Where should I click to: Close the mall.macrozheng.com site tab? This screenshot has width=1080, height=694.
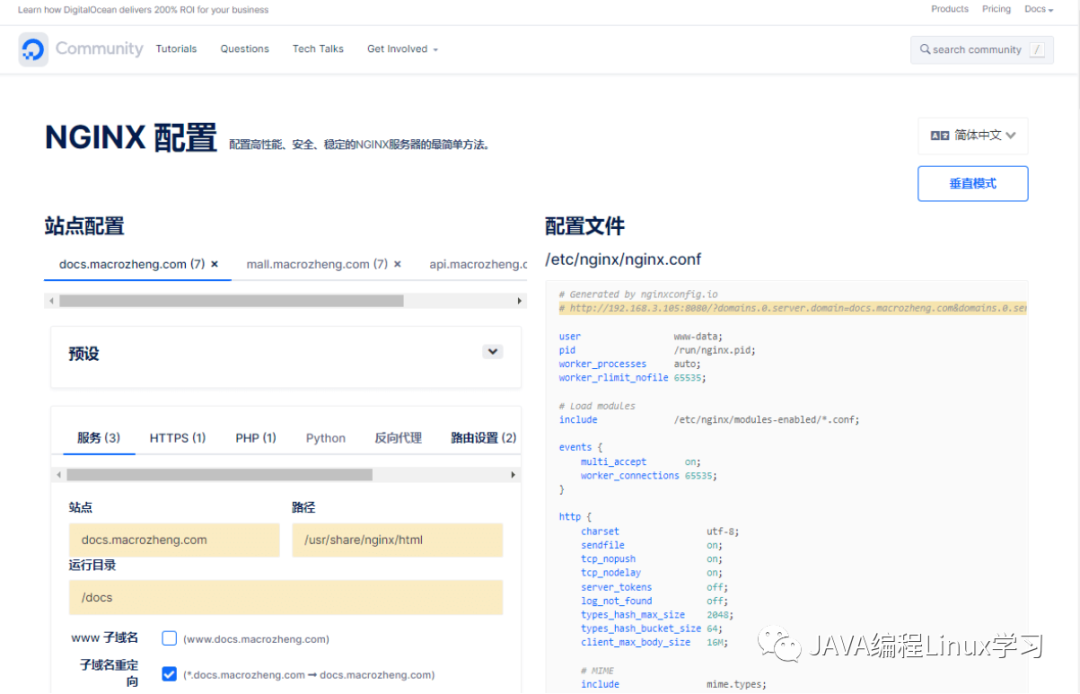point(397,264)
